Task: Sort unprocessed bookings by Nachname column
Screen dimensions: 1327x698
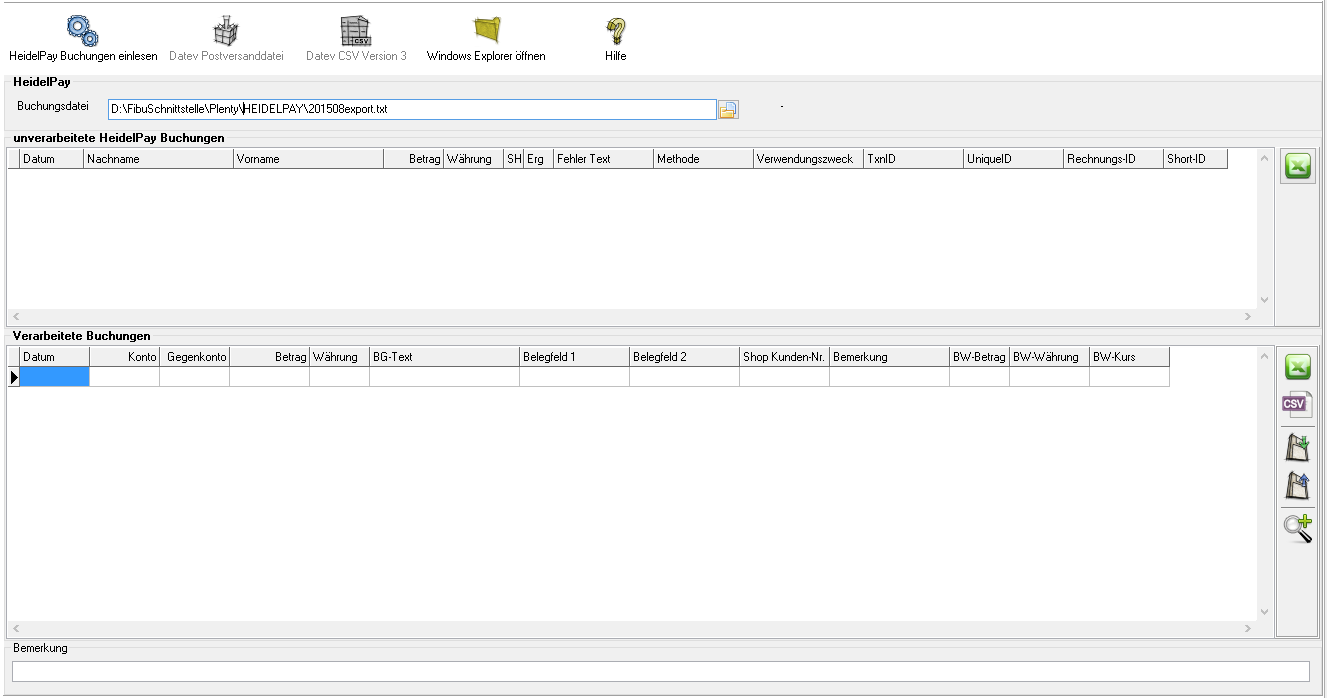Action: [x=158, y=159]
